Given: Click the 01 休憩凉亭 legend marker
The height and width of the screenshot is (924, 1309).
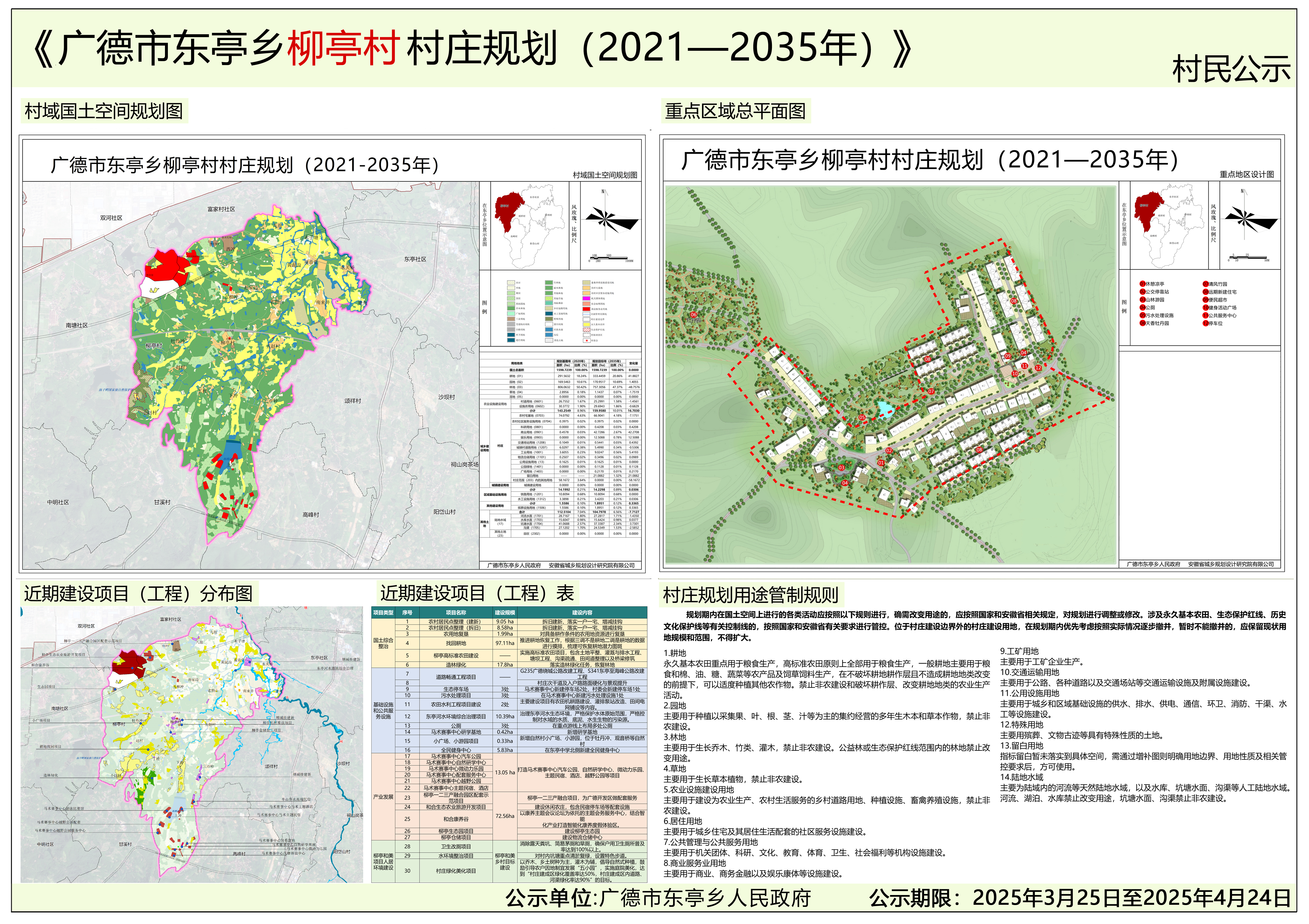Looking at the screenshot, I should (1142, 284).
